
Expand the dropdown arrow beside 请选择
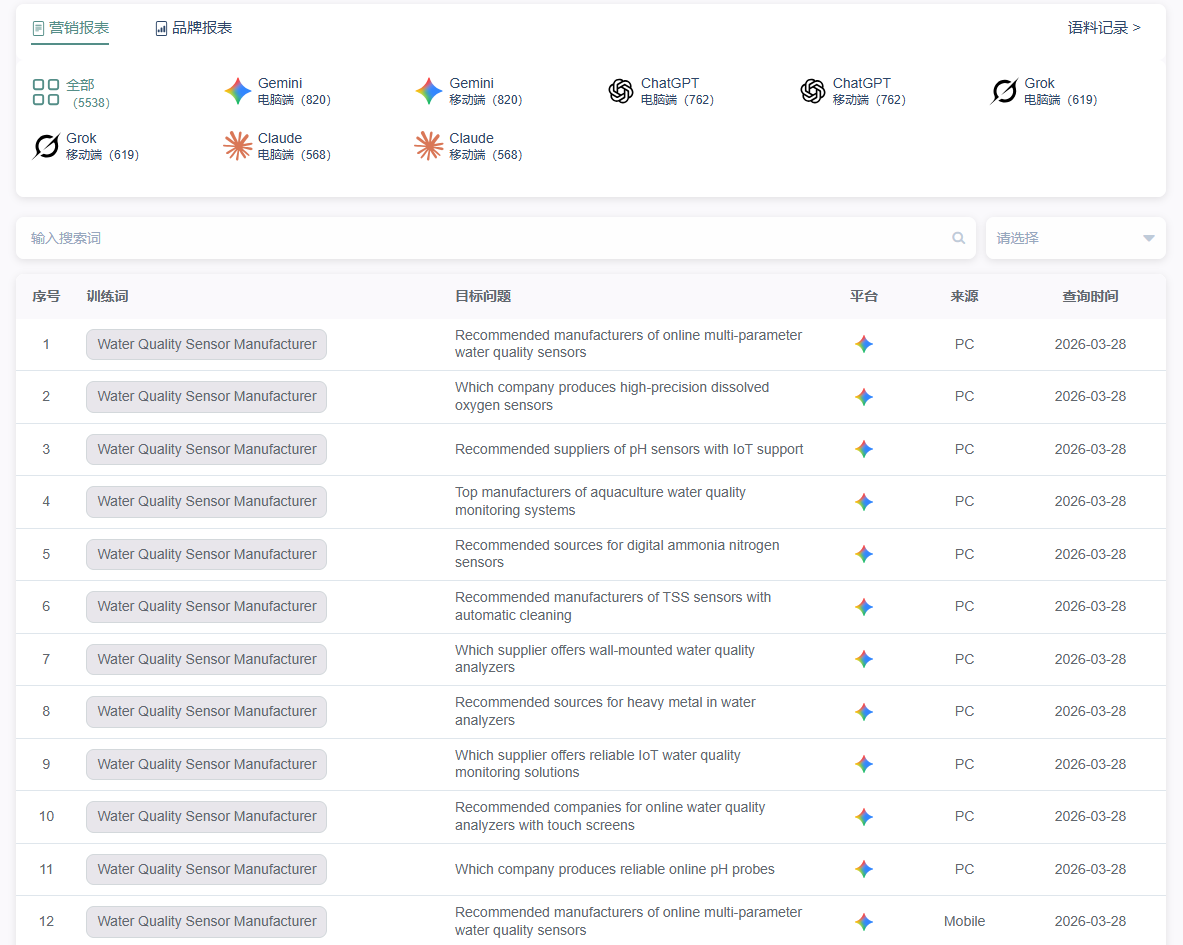(1148, 238)
